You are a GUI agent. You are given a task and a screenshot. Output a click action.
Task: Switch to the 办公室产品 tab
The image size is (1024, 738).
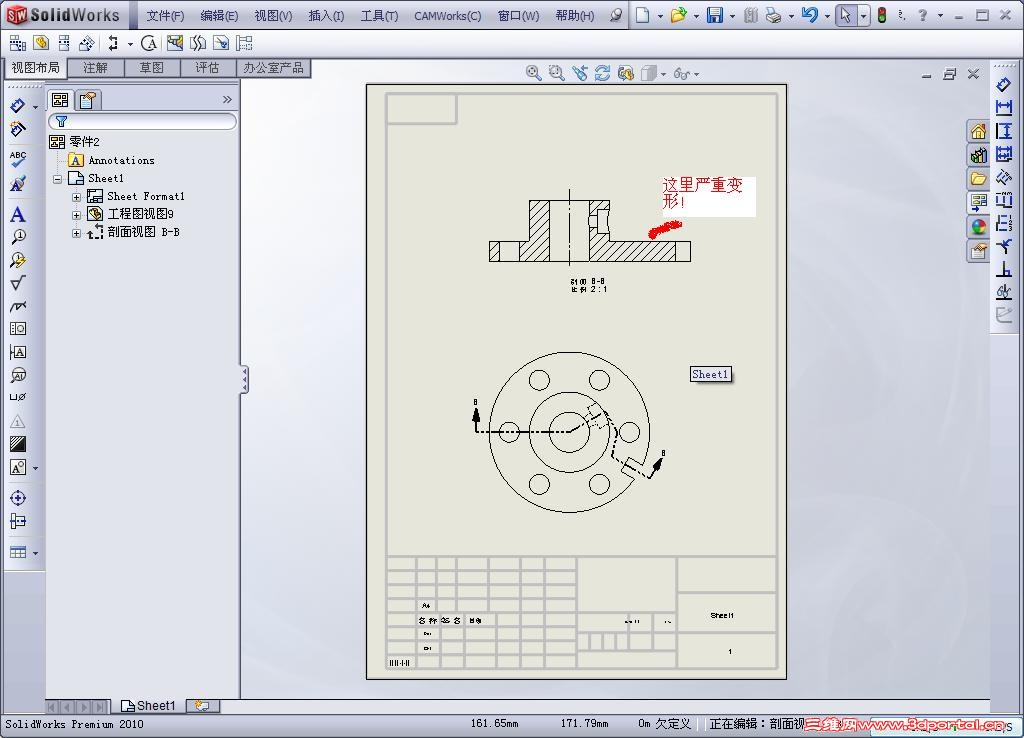point(273,68)
